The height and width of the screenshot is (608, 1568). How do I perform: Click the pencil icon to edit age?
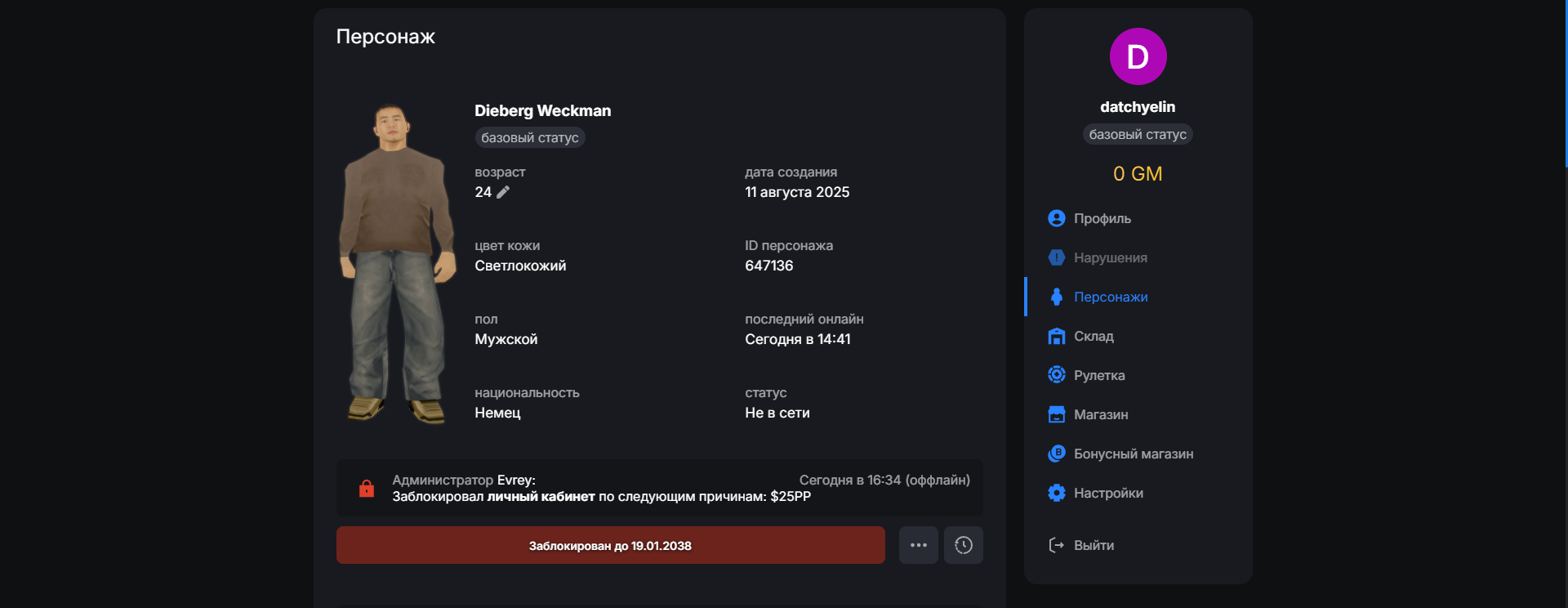pyautogui.click(x=503, y=192)
